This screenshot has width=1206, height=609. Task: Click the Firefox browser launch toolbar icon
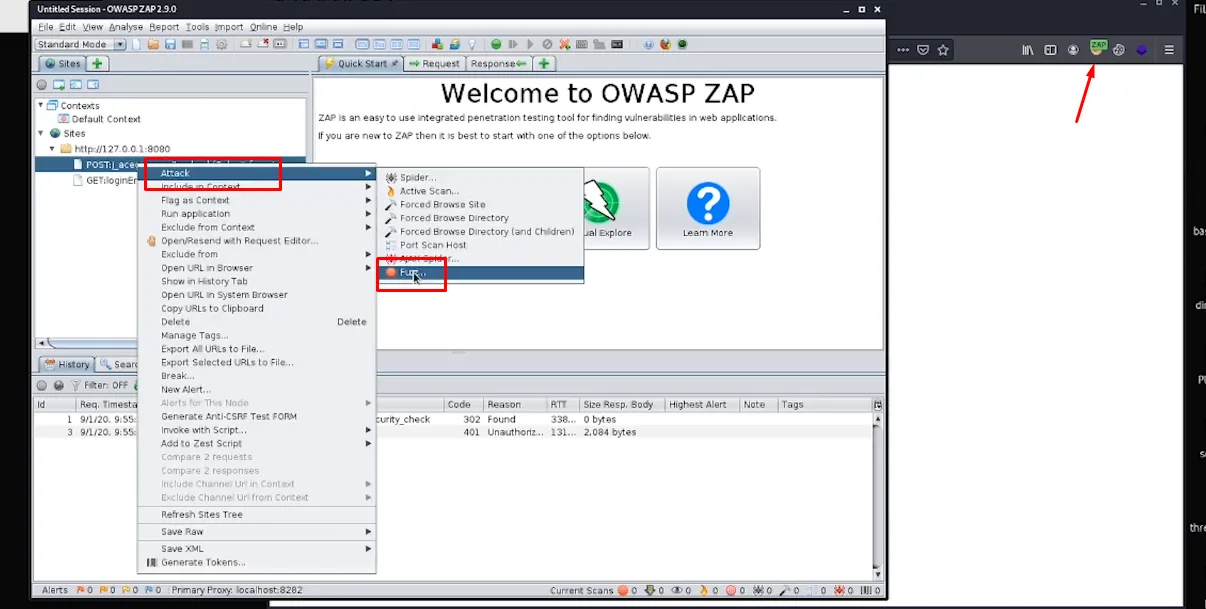pos(665,44)
